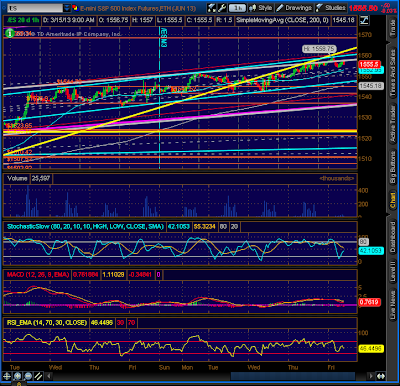Switch to the Trade side tab
The image size is (400, 386).
click(x=393, y=28)
